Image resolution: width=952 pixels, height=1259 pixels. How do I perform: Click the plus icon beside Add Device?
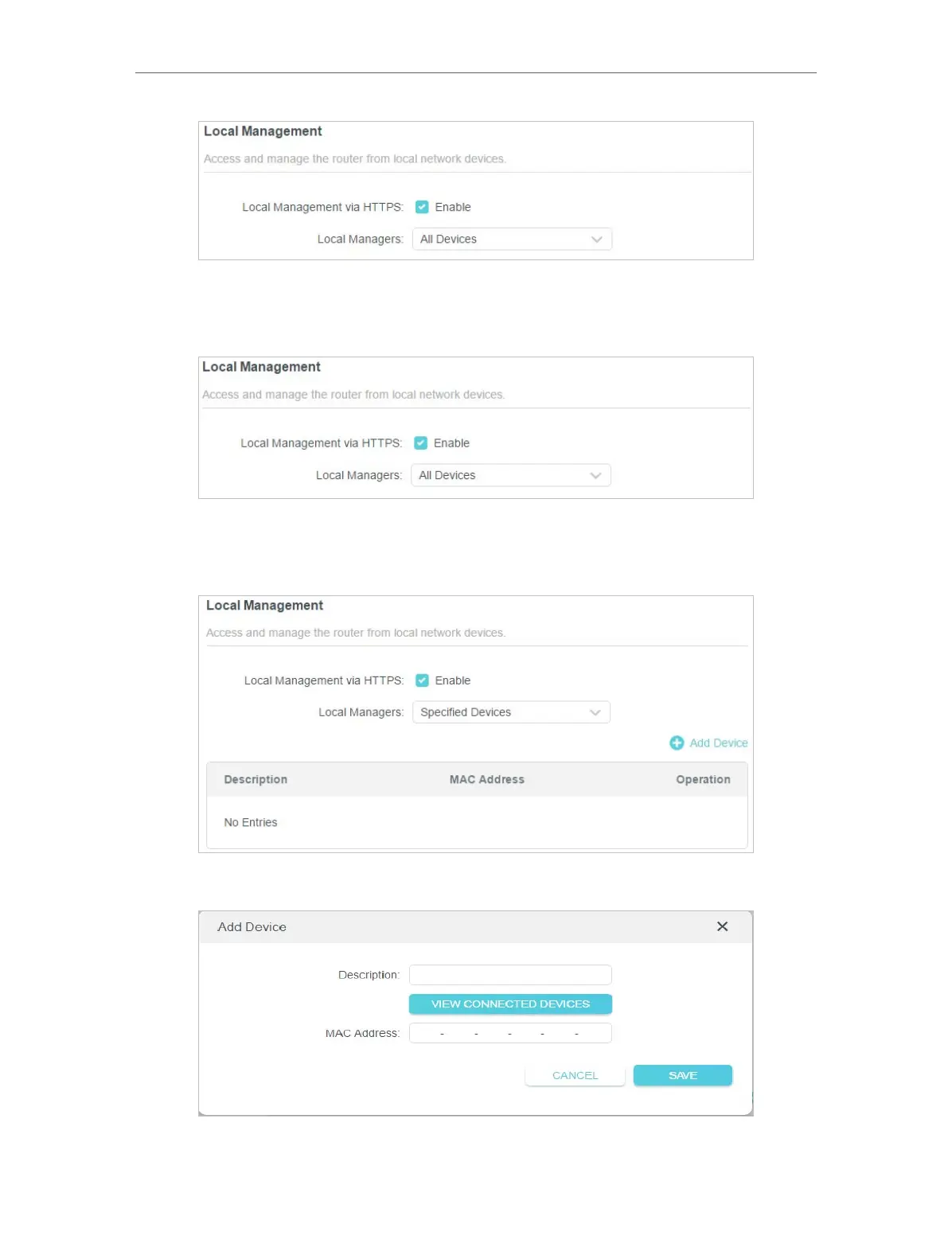click(x=677, y=743)
